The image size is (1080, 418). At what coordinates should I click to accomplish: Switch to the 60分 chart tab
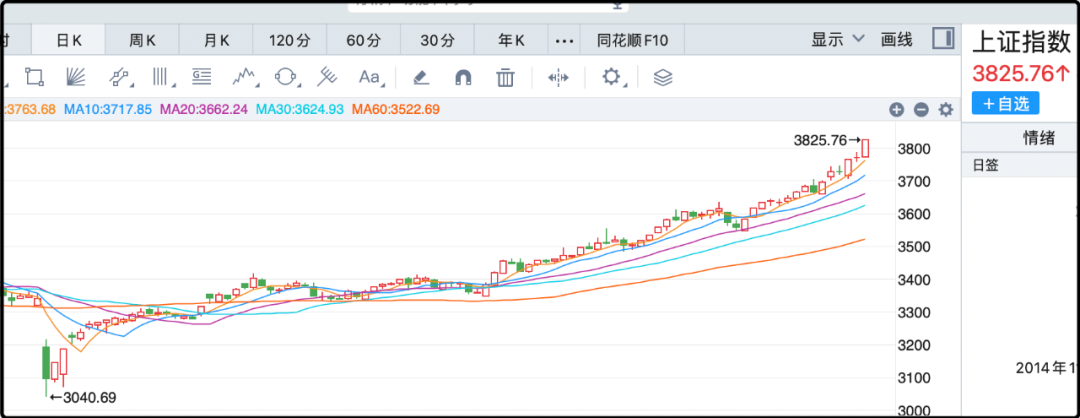[364, 41]
